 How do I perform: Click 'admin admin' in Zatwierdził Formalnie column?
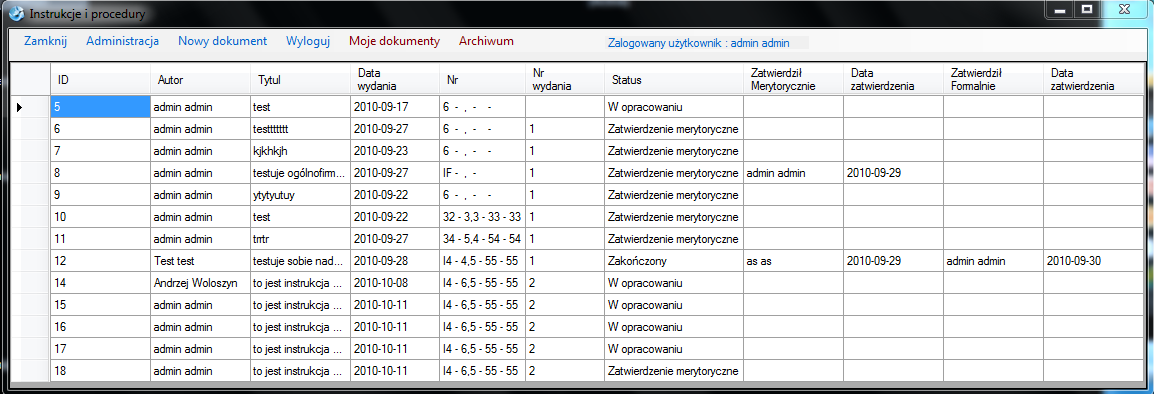993,260
